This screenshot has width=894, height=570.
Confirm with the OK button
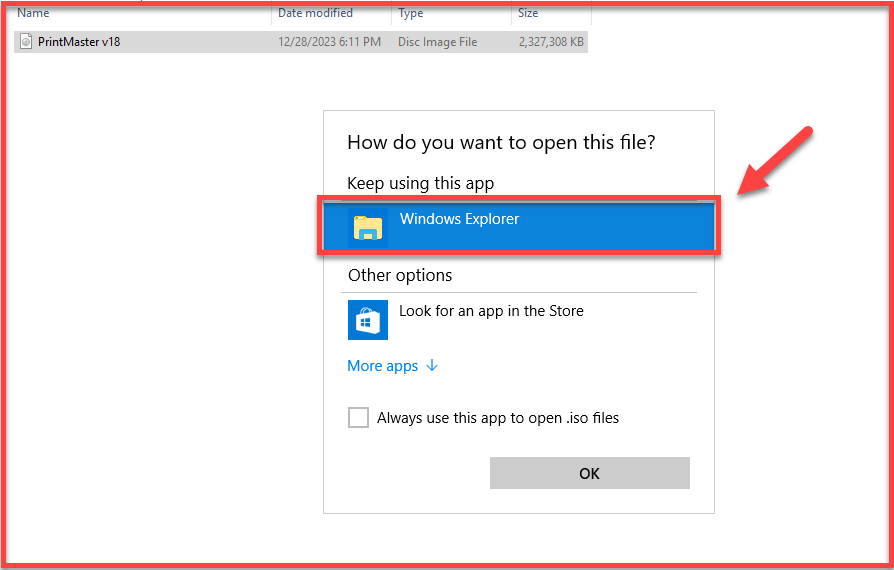pos(590,473)
